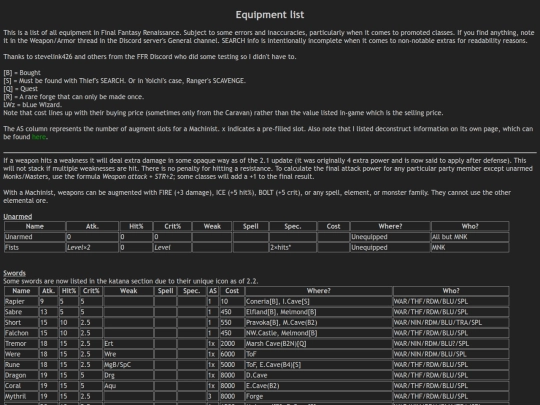540x405 pixels.
Task: Click the "Who?" header in Unarmed table
Action: coord(470,226)
